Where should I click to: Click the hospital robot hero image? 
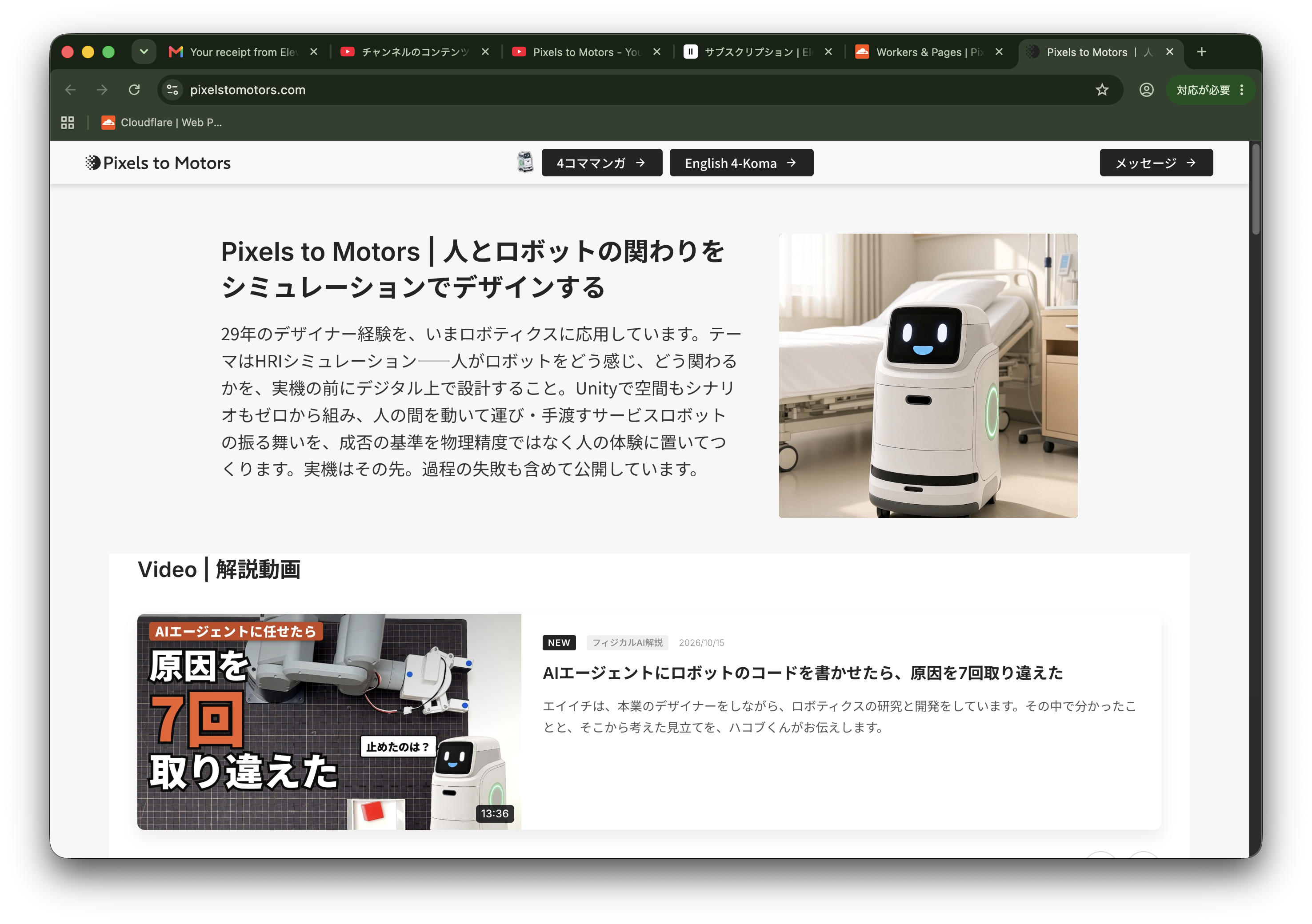coord(928,376)
